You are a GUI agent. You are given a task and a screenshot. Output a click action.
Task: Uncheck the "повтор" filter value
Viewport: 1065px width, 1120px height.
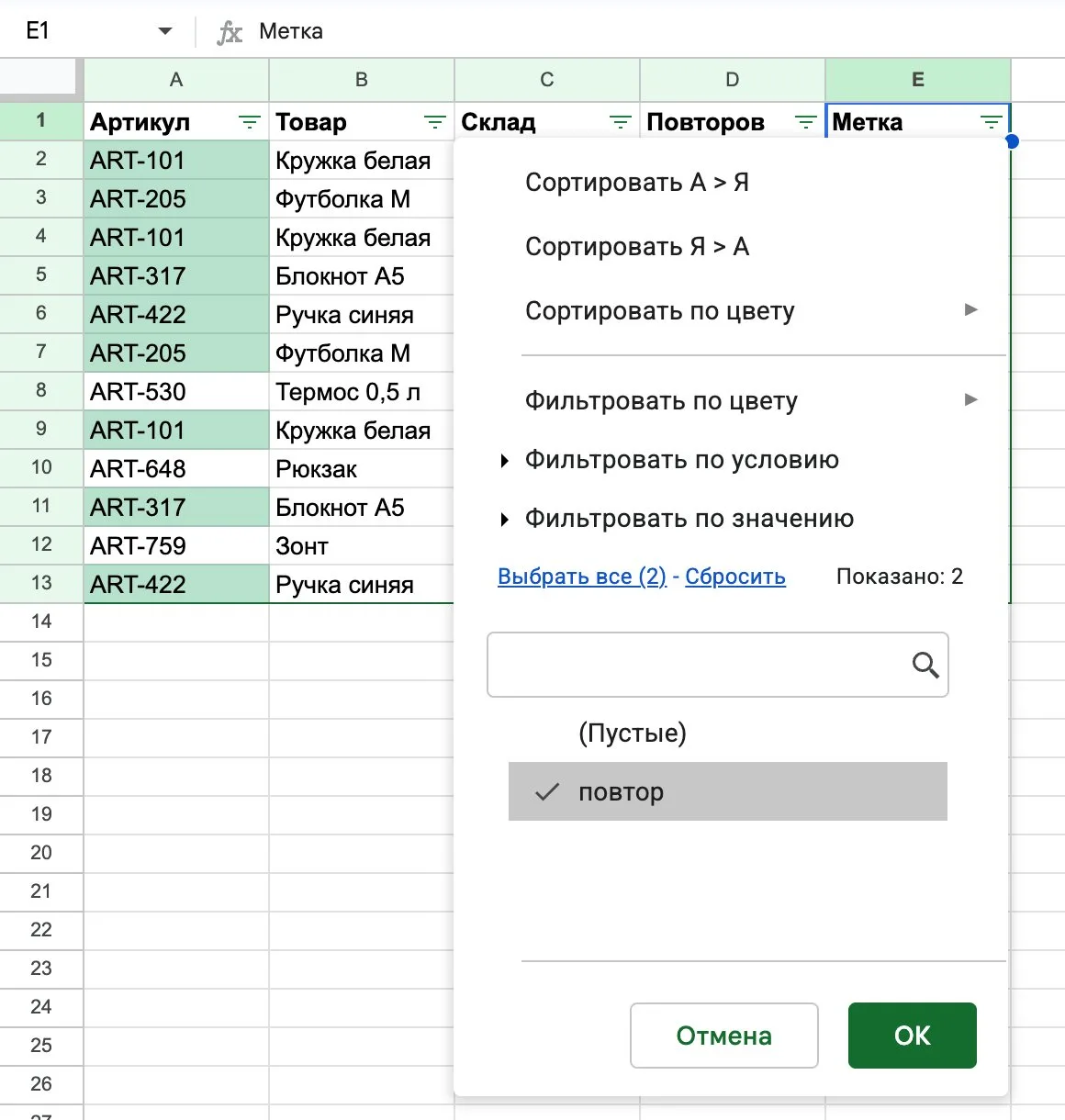[728, 791]
